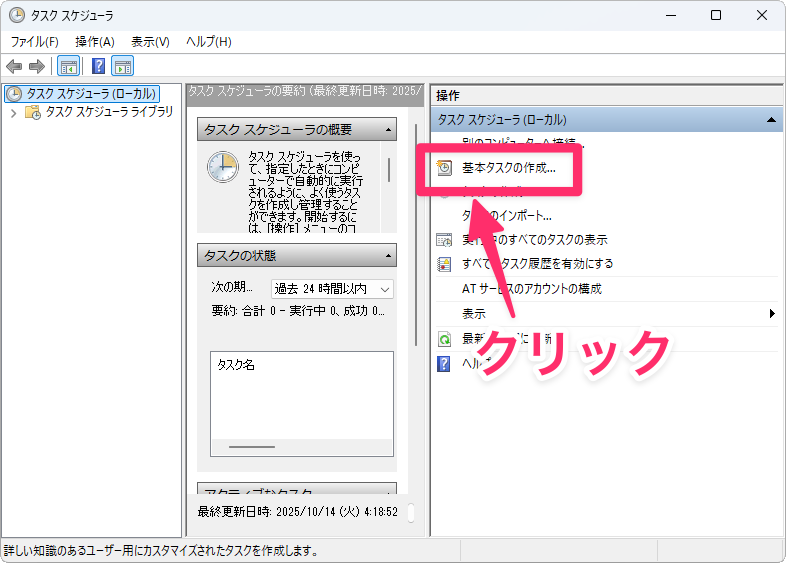The height and width of the screenshot is (563, 786).
Task: Collapse the タスク スケジューラの概要 section
Action: [386, 131]
